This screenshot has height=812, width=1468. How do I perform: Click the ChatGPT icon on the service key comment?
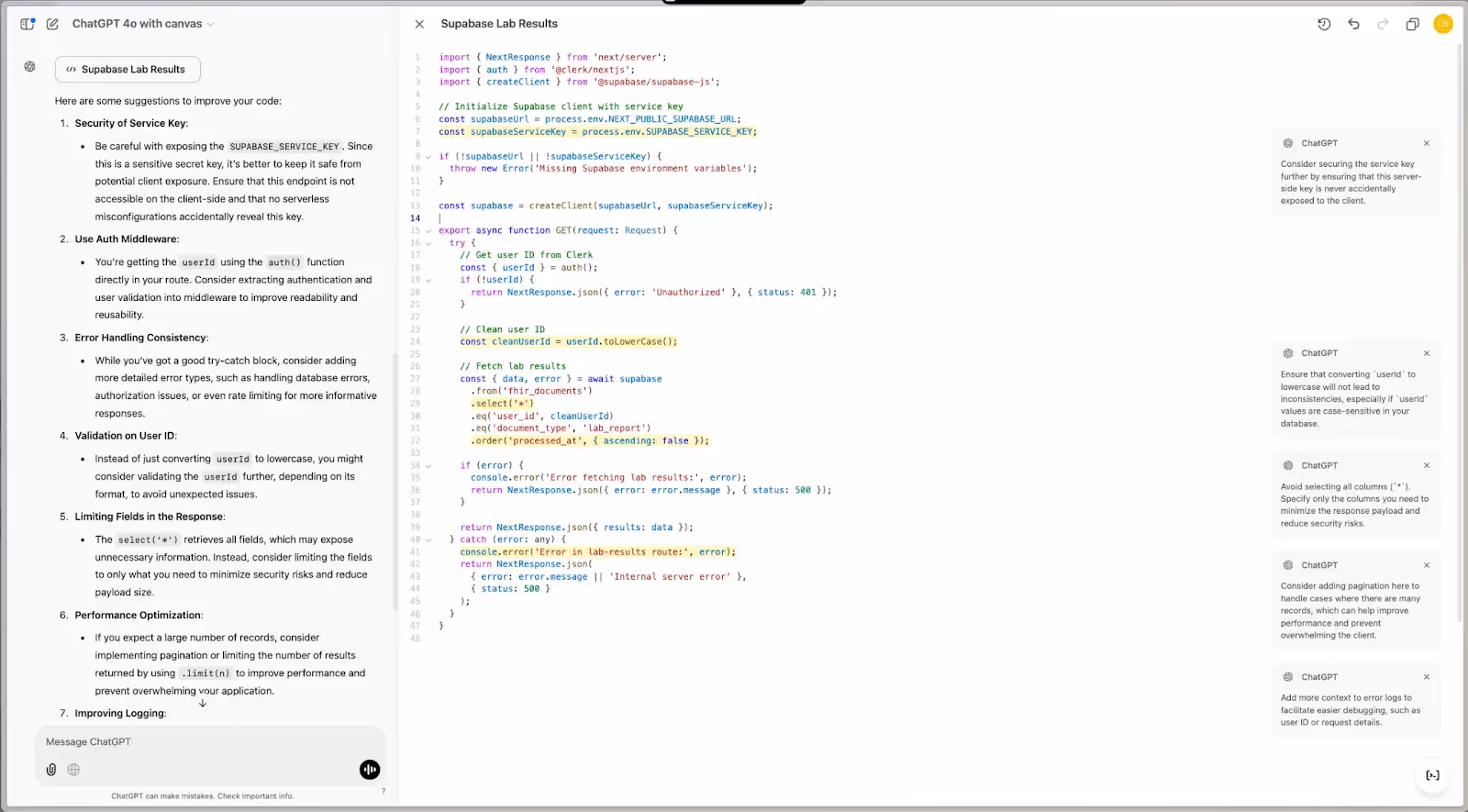pyautogui.click(x=1288, y=143)
